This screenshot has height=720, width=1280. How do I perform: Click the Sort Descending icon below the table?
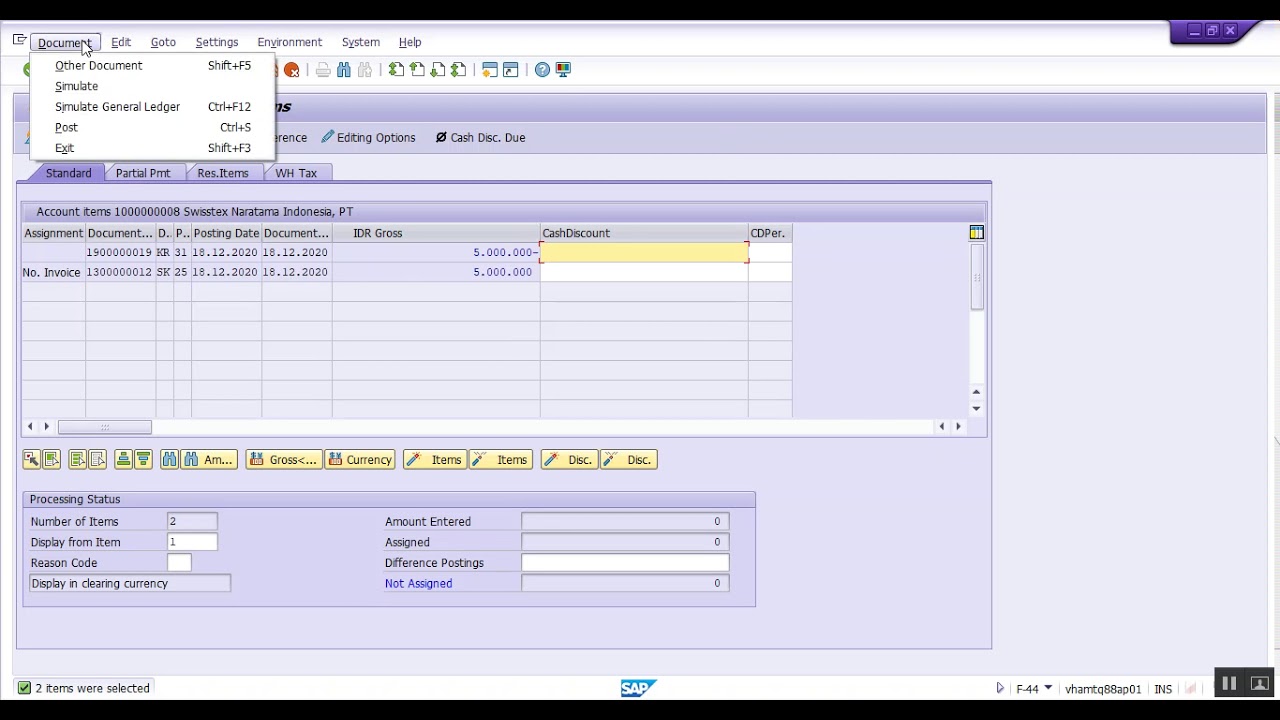[x=143, y=460]
